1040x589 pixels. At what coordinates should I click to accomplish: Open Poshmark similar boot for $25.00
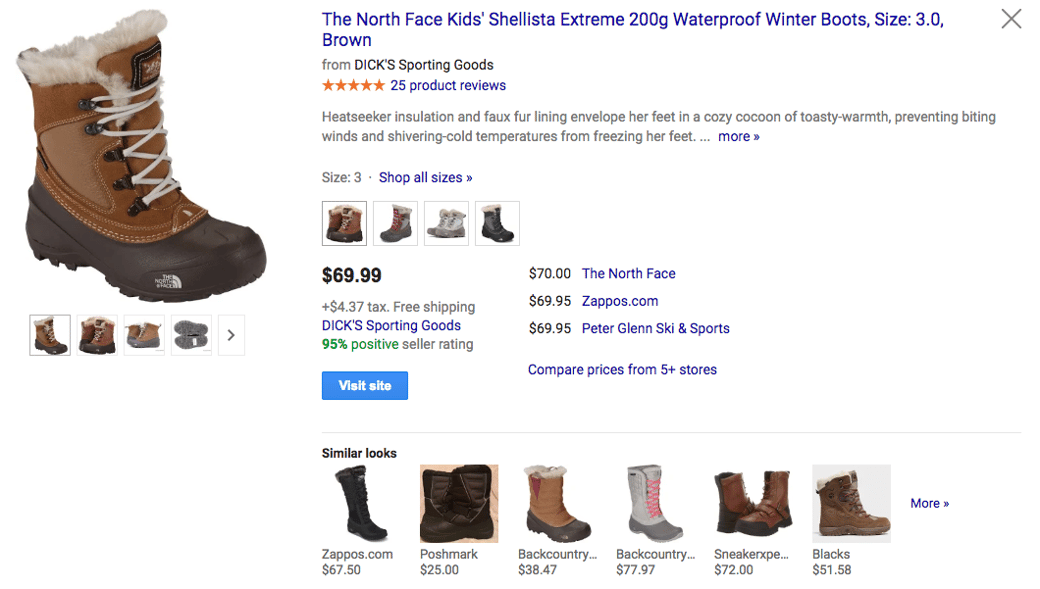458,504
